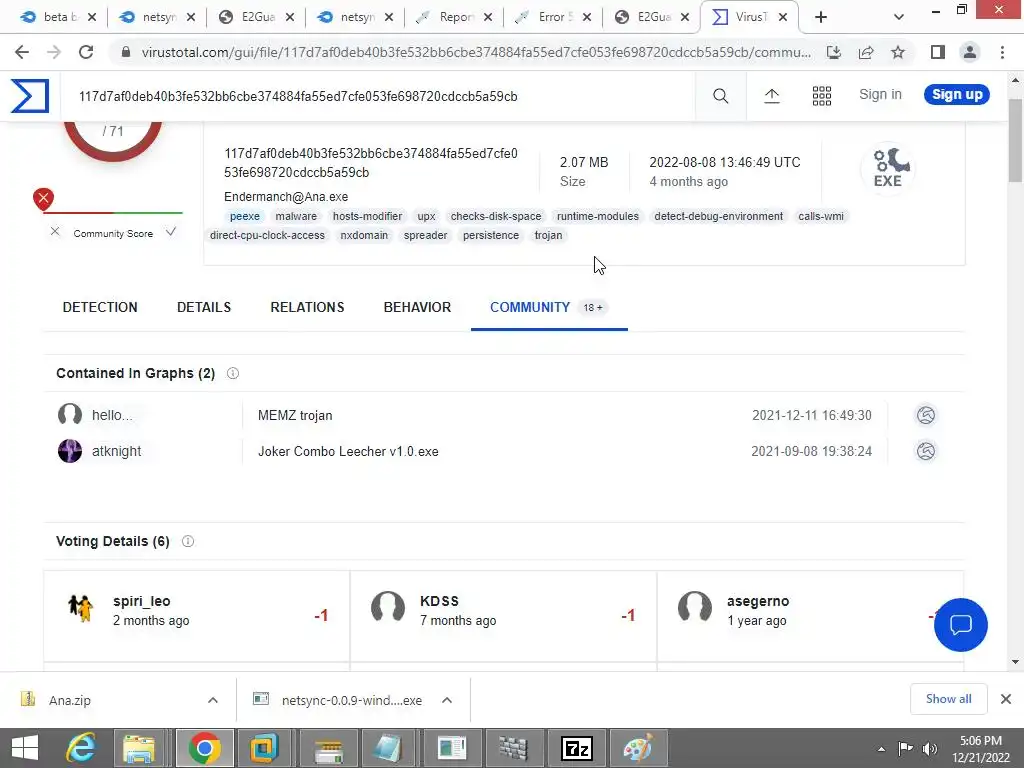Close the downloads bar
The width and height of the screenshot is (1024, 768).
click(x=1006, y=699)
